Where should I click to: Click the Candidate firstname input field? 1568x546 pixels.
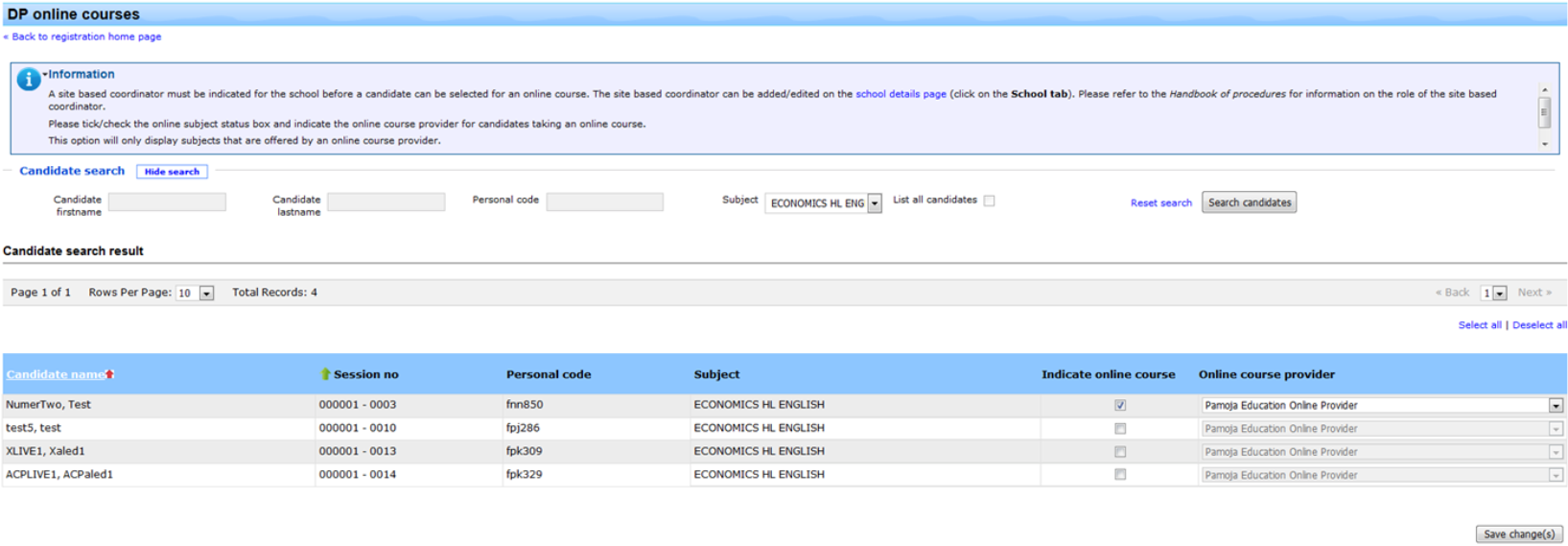(x=167, y=202)
